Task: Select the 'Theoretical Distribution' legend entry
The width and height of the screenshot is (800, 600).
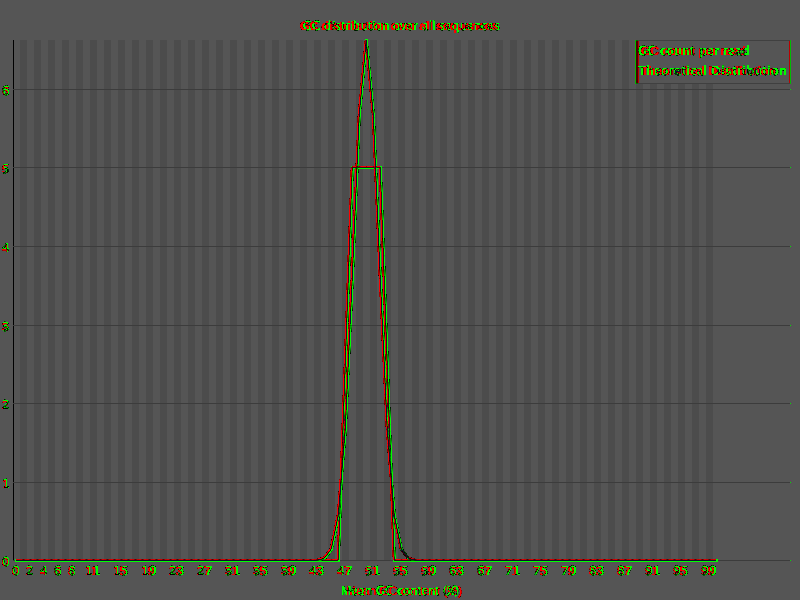Action: tap(712, 70)
